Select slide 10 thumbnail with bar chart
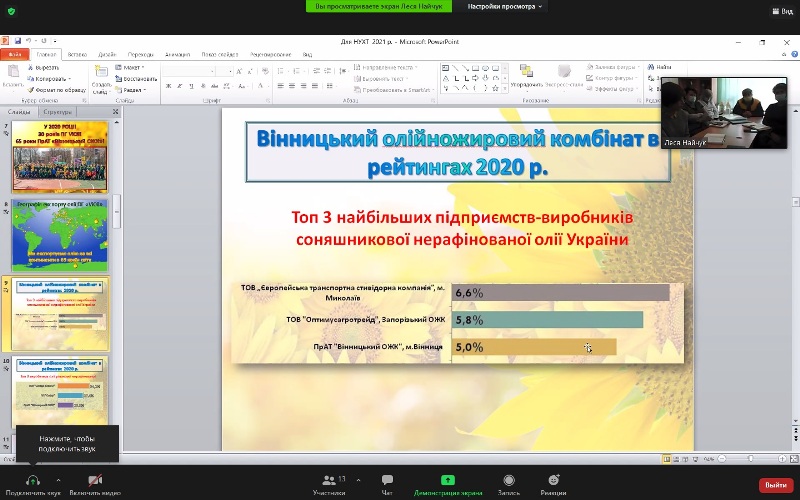The width and height of the screenshot is (800, 500). 60,392
